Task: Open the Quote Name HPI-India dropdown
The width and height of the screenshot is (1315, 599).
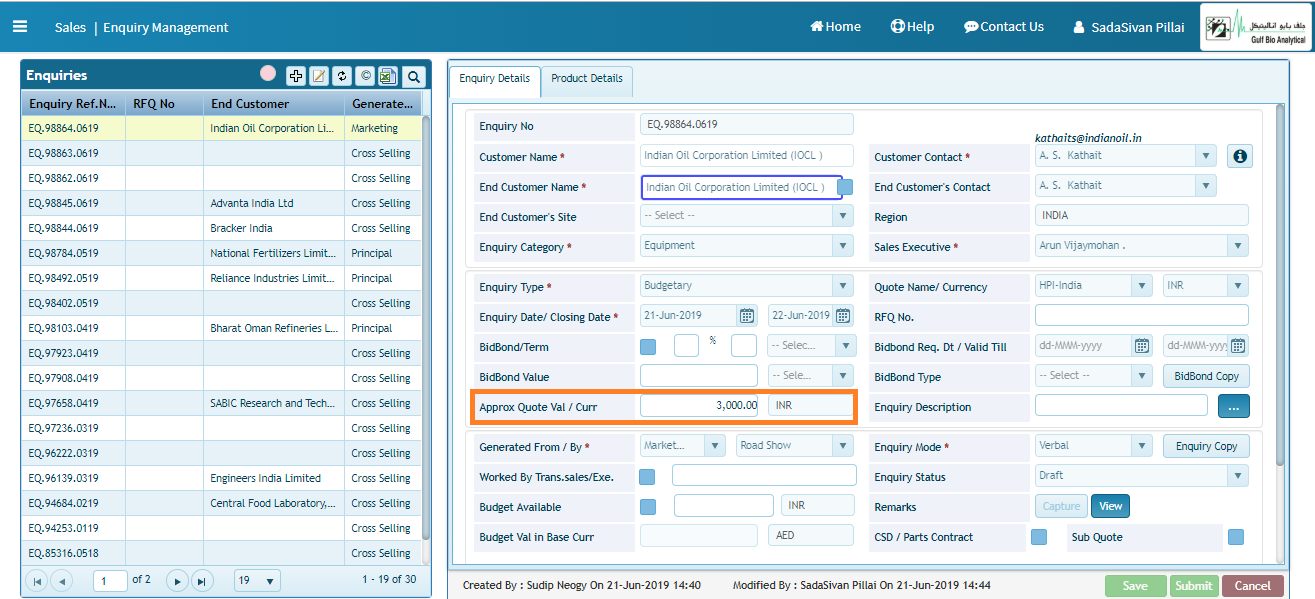Action: tap(1142, 286)
